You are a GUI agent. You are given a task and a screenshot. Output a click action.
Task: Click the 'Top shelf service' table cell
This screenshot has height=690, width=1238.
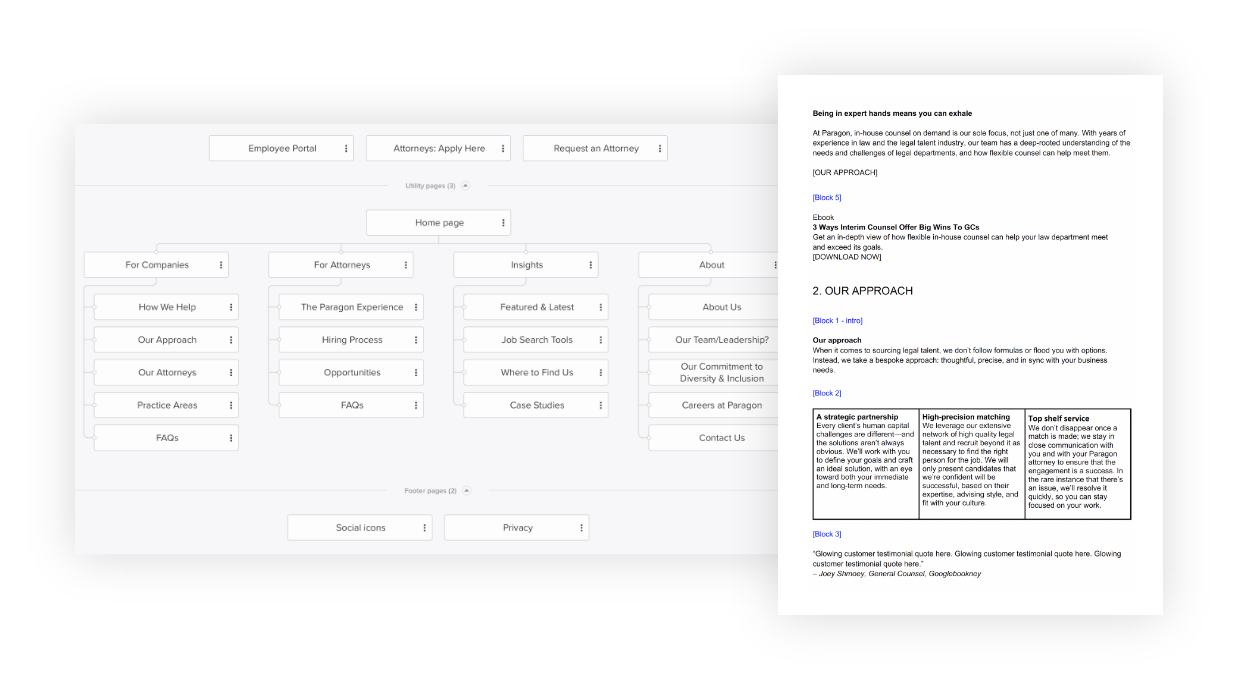click(1078, 464)
